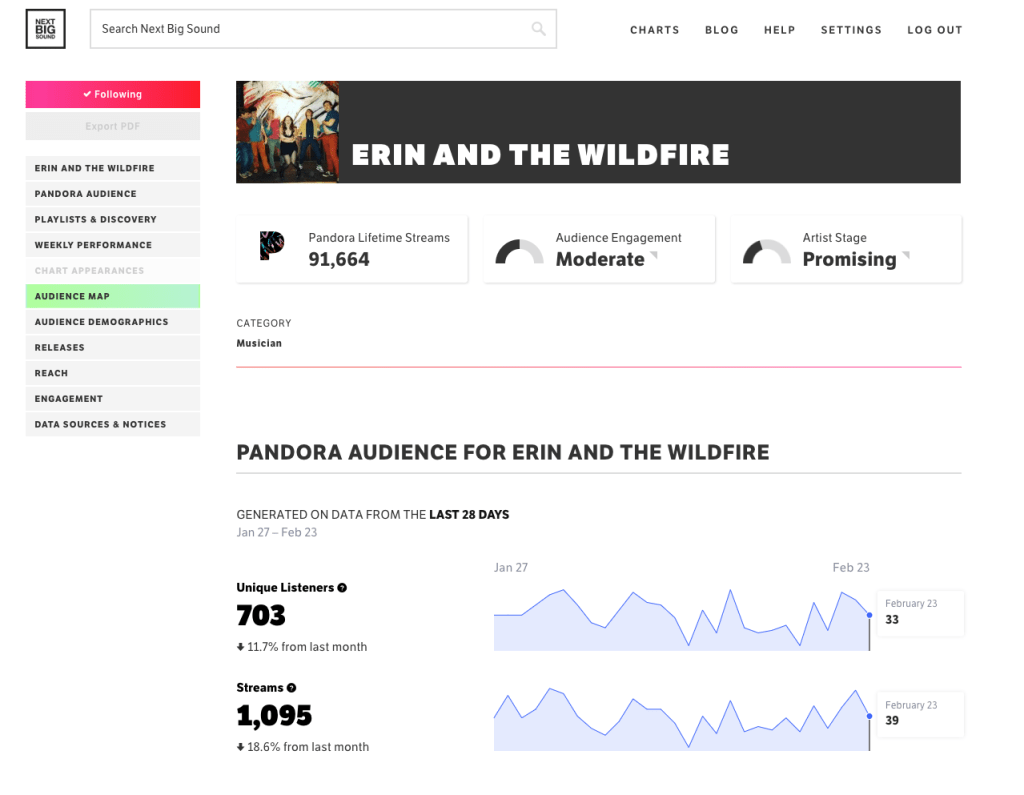Click the Export PDF button
The image size is (1024, 795).
113,126
